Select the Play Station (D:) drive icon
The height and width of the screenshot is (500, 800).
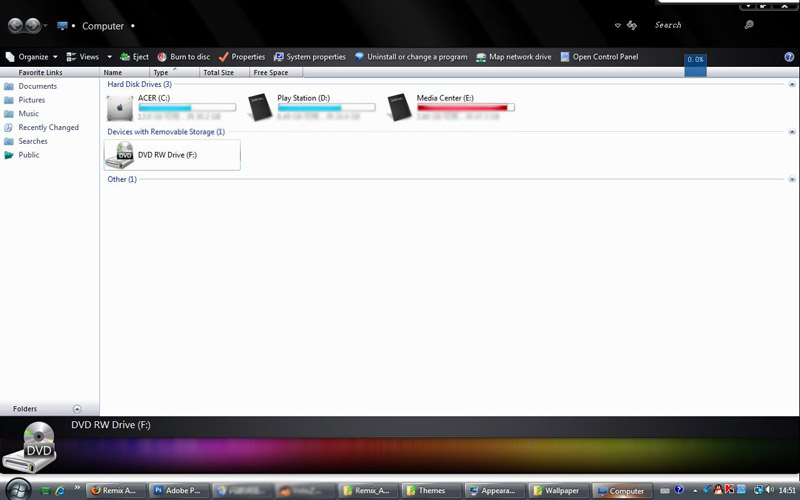coord(260,108)
